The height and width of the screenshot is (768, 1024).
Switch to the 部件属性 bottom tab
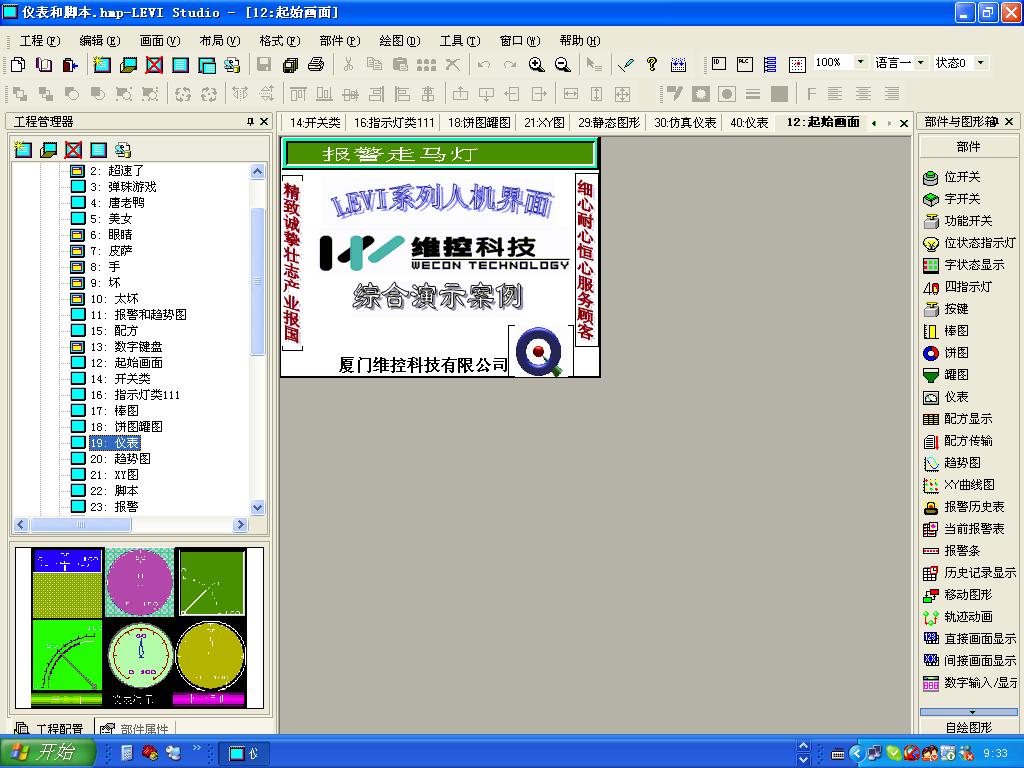coord(135,728)
